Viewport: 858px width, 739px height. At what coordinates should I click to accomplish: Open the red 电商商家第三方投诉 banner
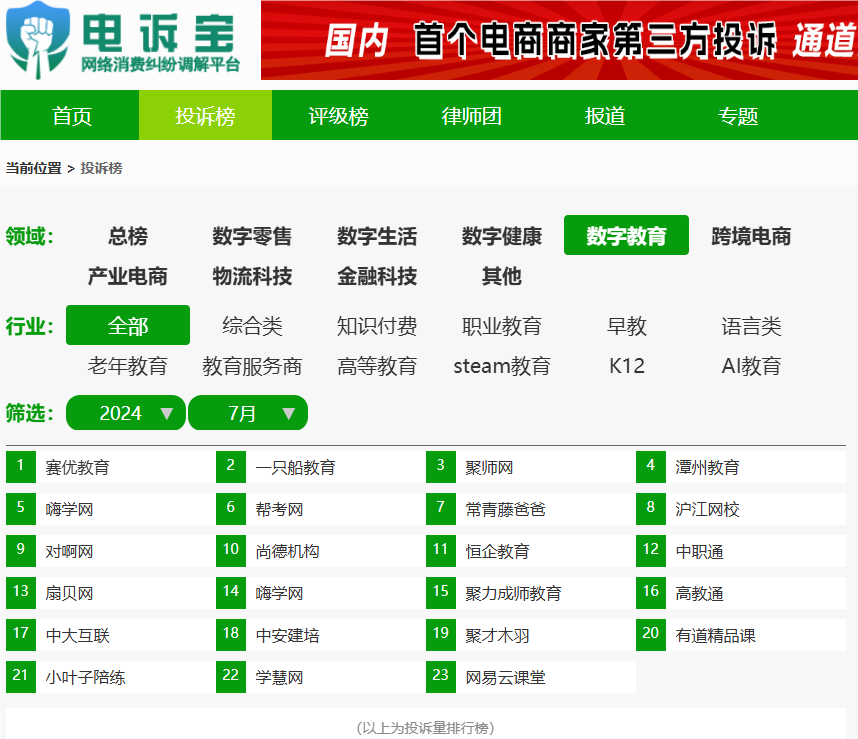559,40
